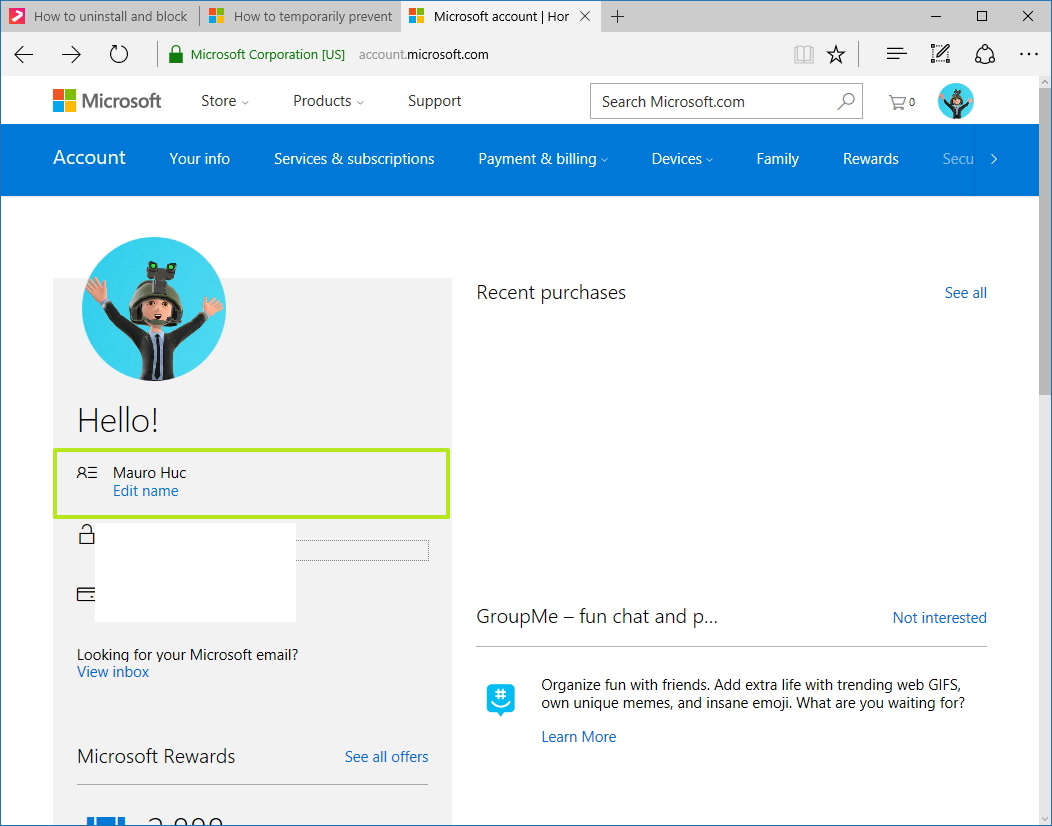The width and height of the screenshot is (1052, 826).
Task: Add page to favorites with star icon
Action: tap(836, 54)
